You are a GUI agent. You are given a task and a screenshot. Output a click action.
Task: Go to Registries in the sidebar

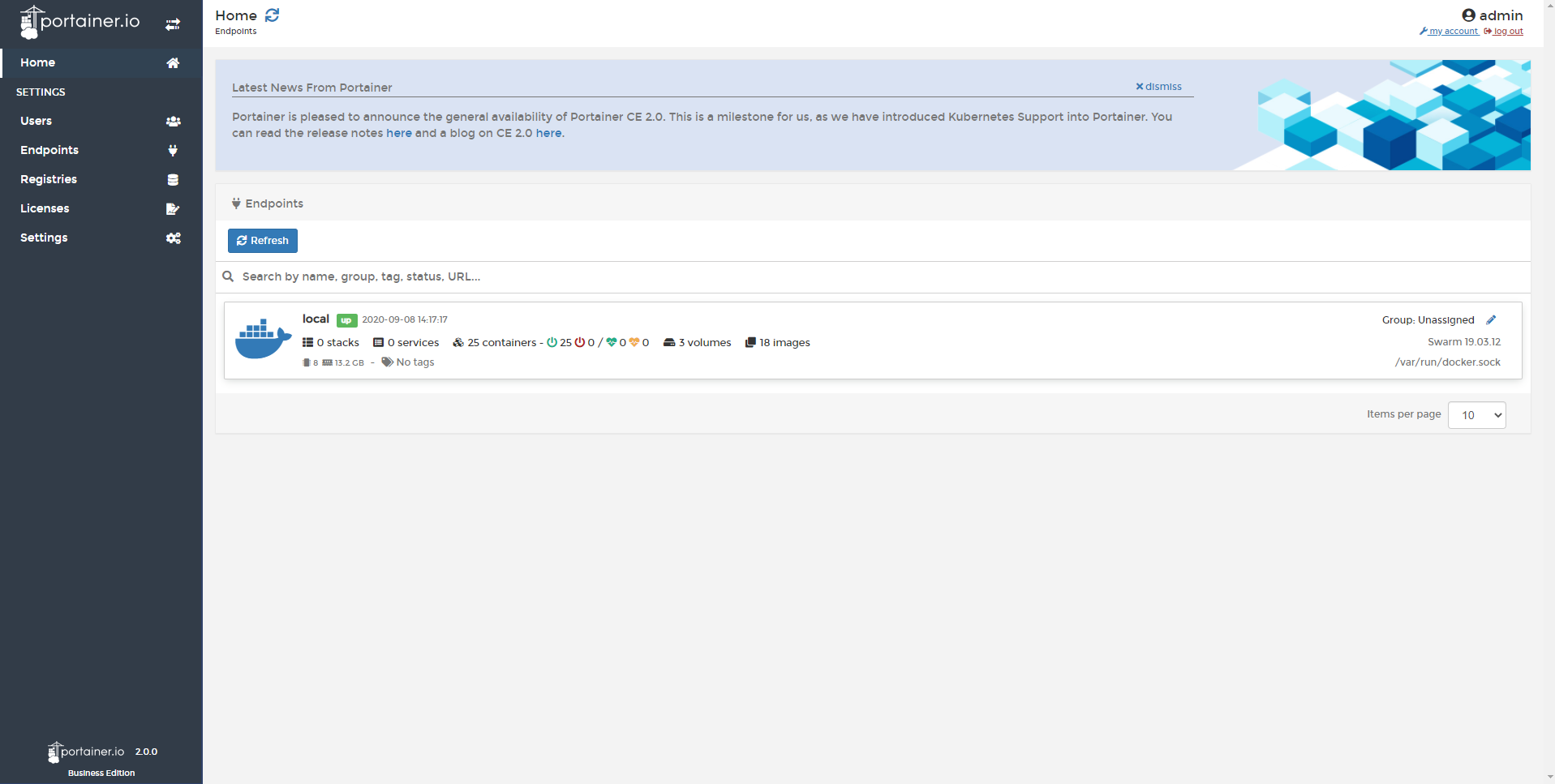point(49,179)
